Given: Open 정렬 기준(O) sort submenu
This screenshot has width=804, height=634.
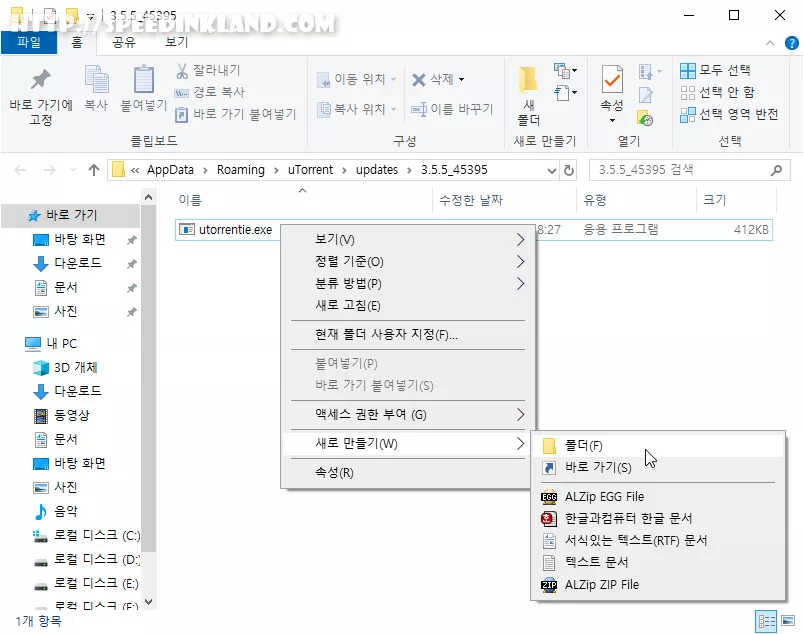Looking at the screenshot, I should [408, 262].
